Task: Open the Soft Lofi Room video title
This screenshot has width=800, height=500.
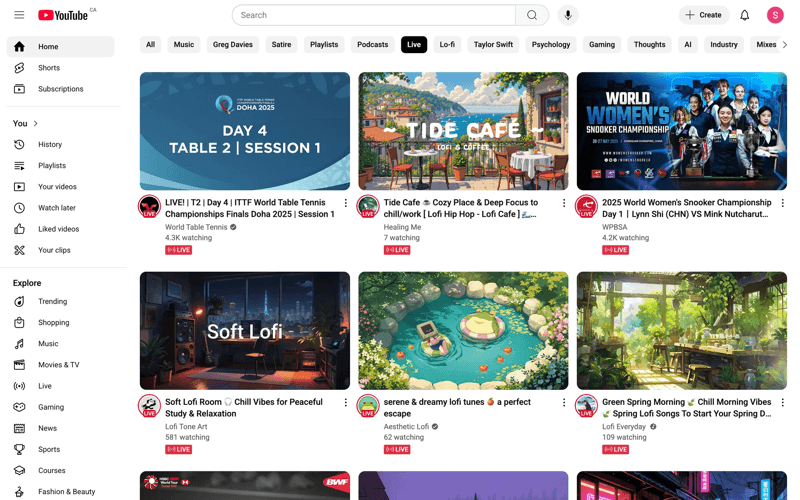Action: click(244, 408)
